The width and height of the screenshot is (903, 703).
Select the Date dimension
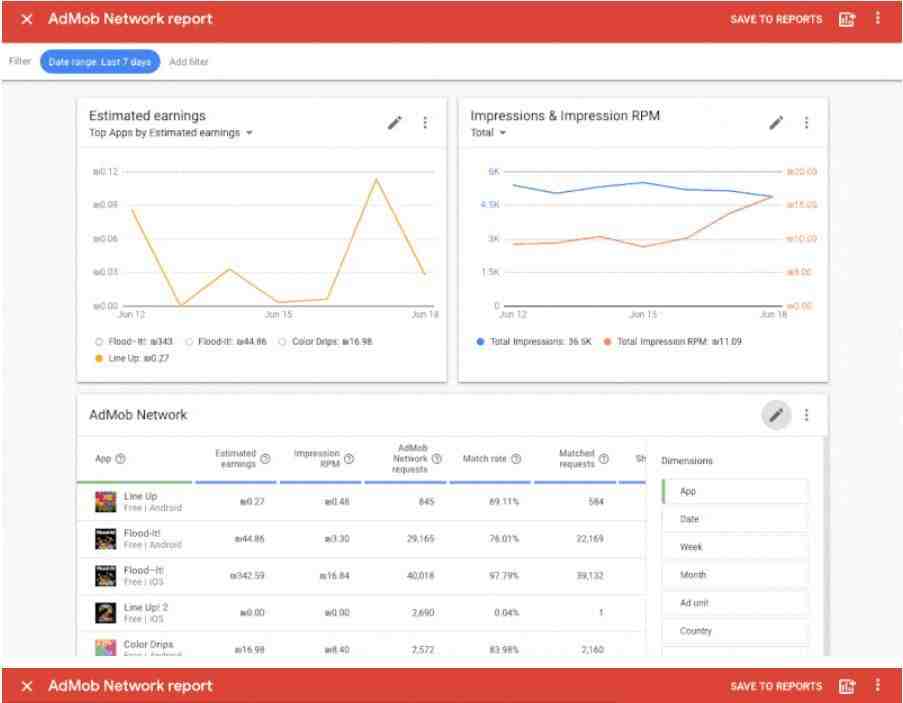735,519
